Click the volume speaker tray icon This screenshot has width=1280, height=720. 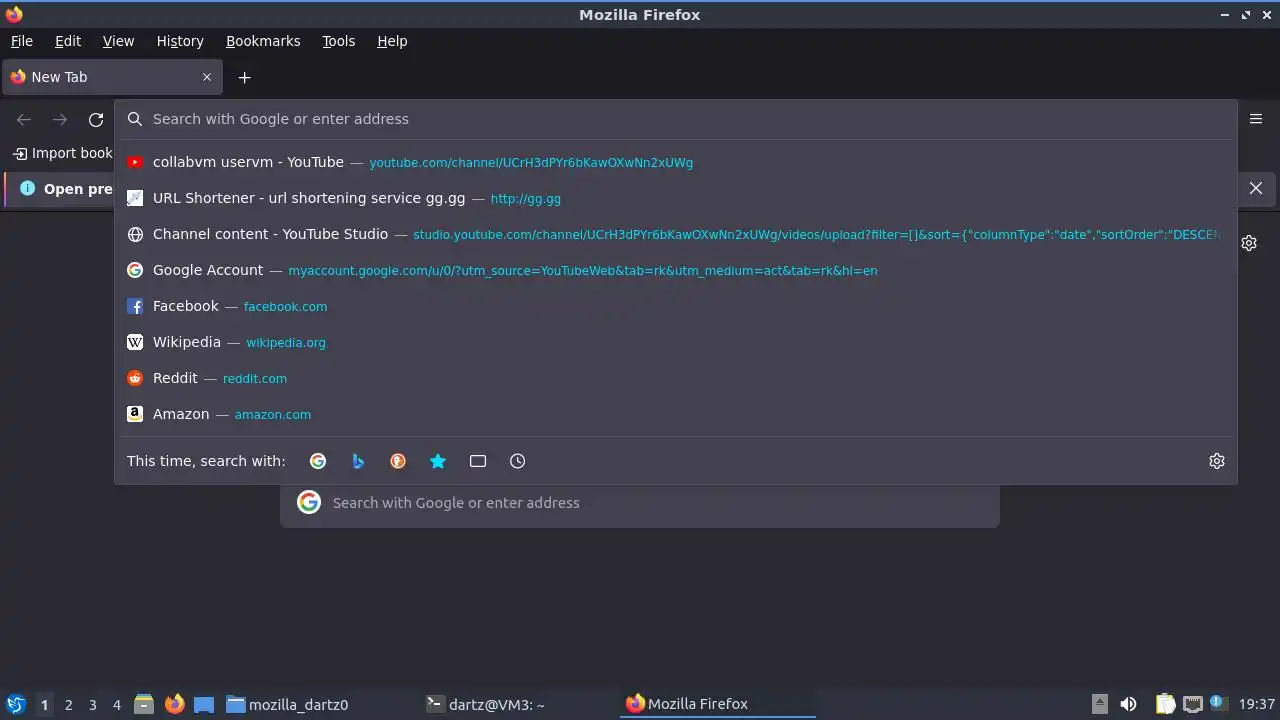(x=1128, y=704)
